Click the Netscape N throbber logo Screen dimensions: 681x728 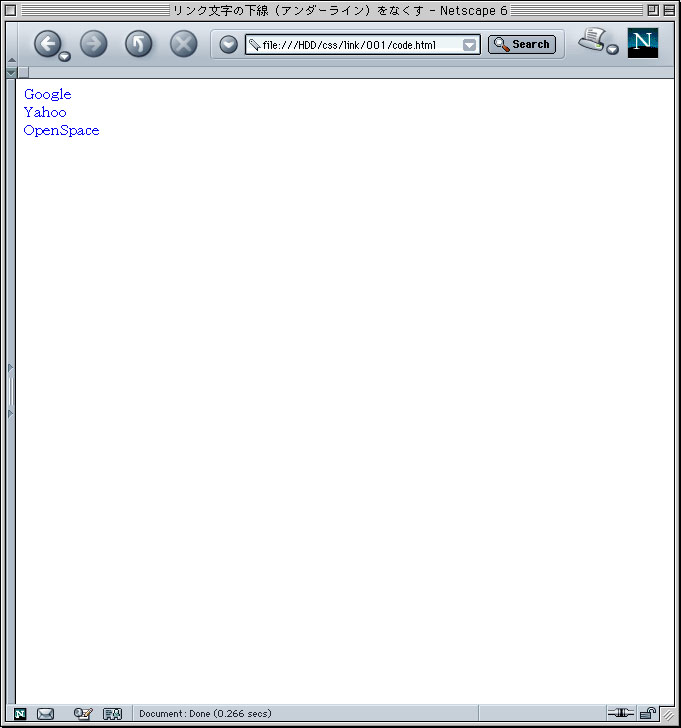click(642, 43)
